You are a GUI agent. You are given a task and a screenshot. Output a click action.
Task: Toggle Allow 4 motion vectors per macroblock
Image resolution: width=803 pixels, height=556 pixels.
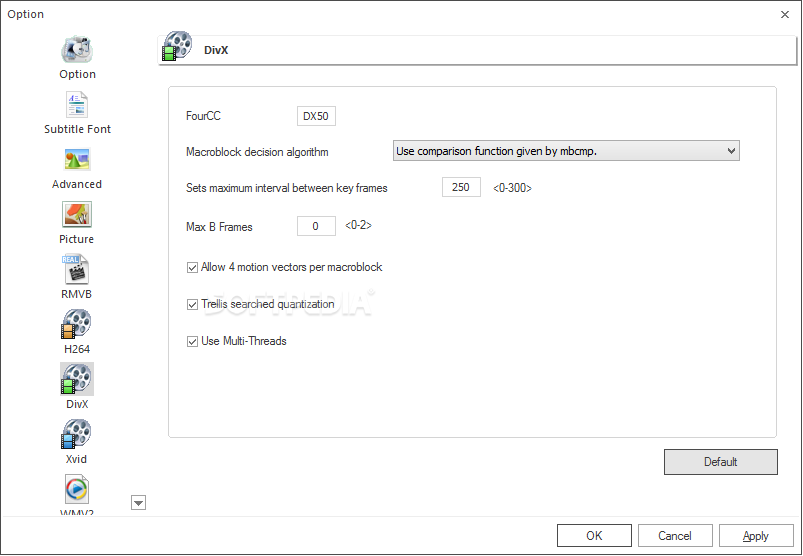[192, 268]
